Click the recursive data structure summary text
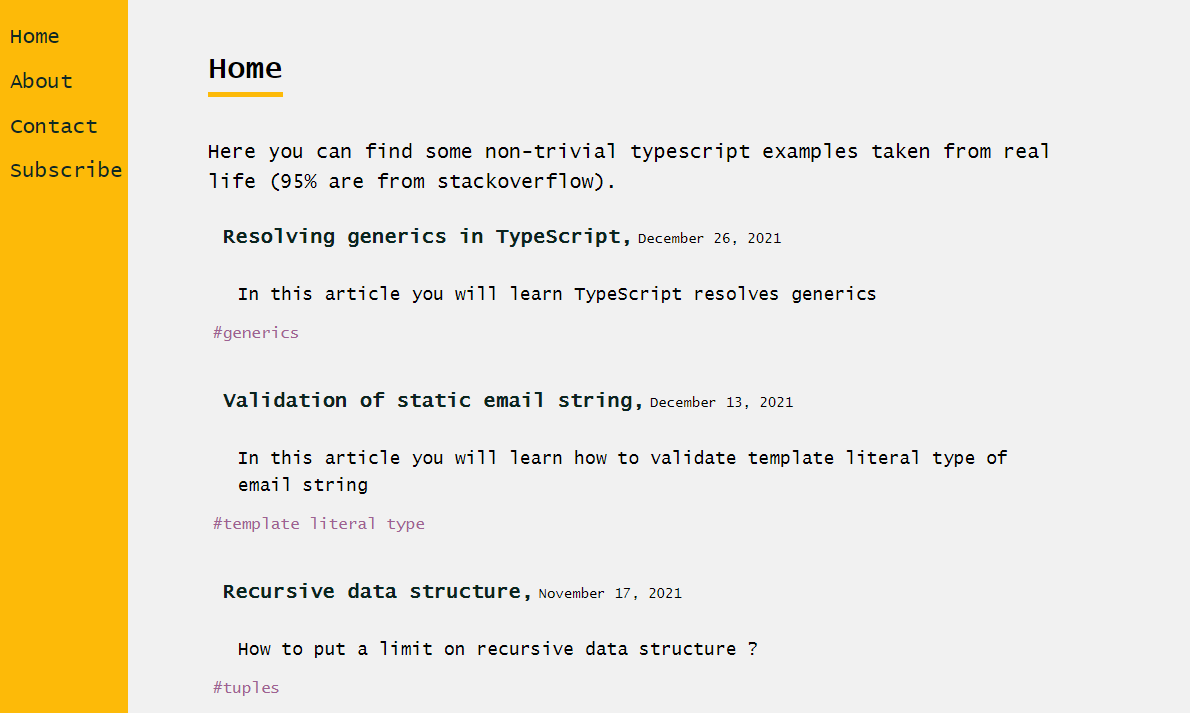The image size is (1190, 713). coord(498,648)
